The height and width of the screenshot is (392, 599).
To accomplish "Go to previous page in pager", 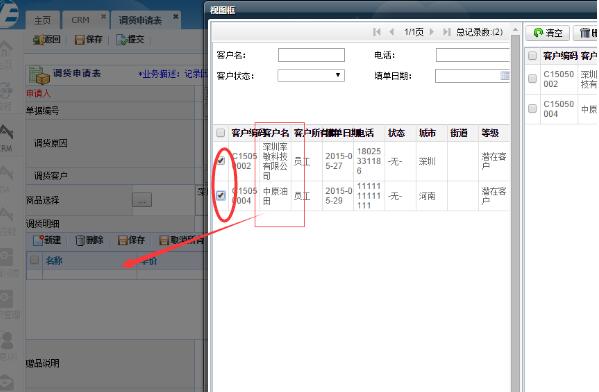I will point(392,32).
